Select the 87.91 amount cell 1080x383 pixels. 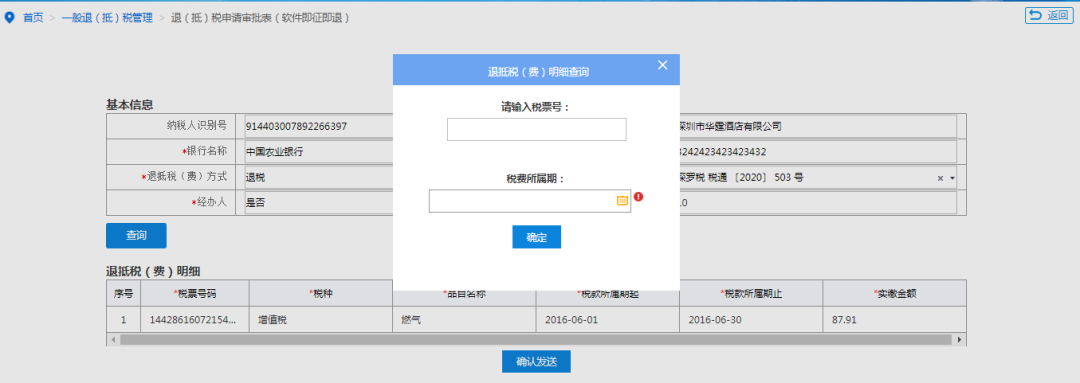[x=894, y=320]
